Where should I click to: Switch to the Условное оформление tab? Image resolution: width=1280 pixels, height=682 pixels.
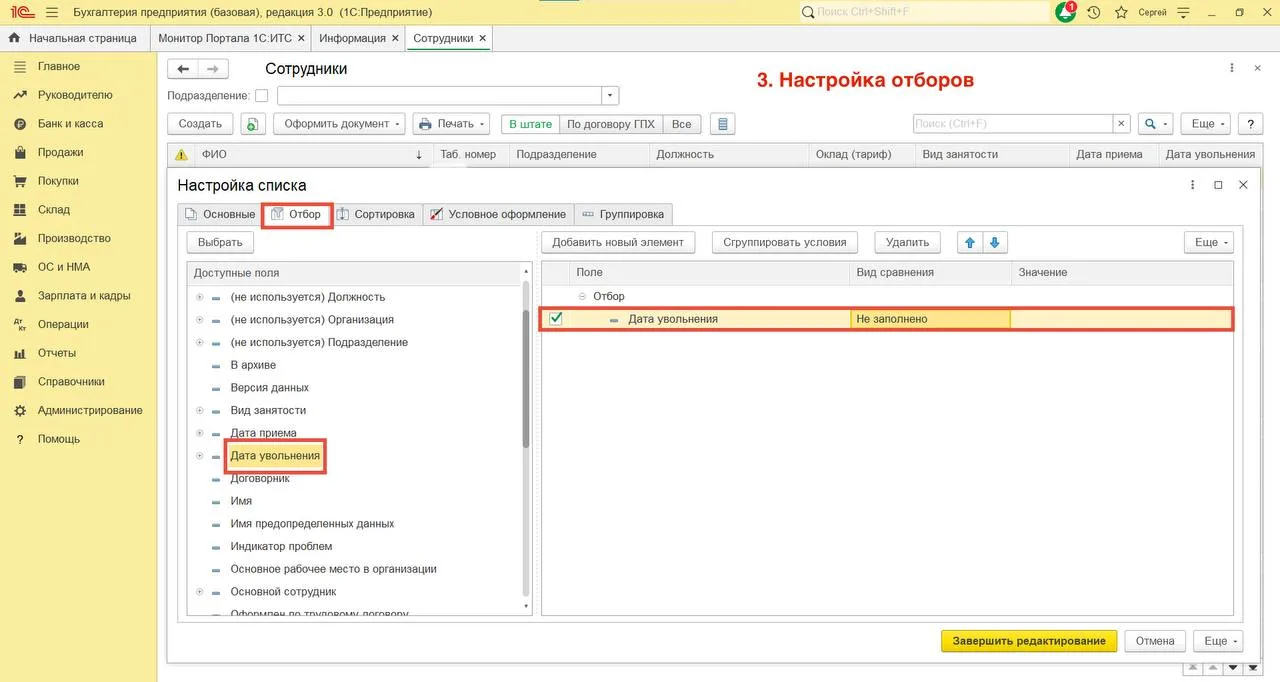[498, 214]
